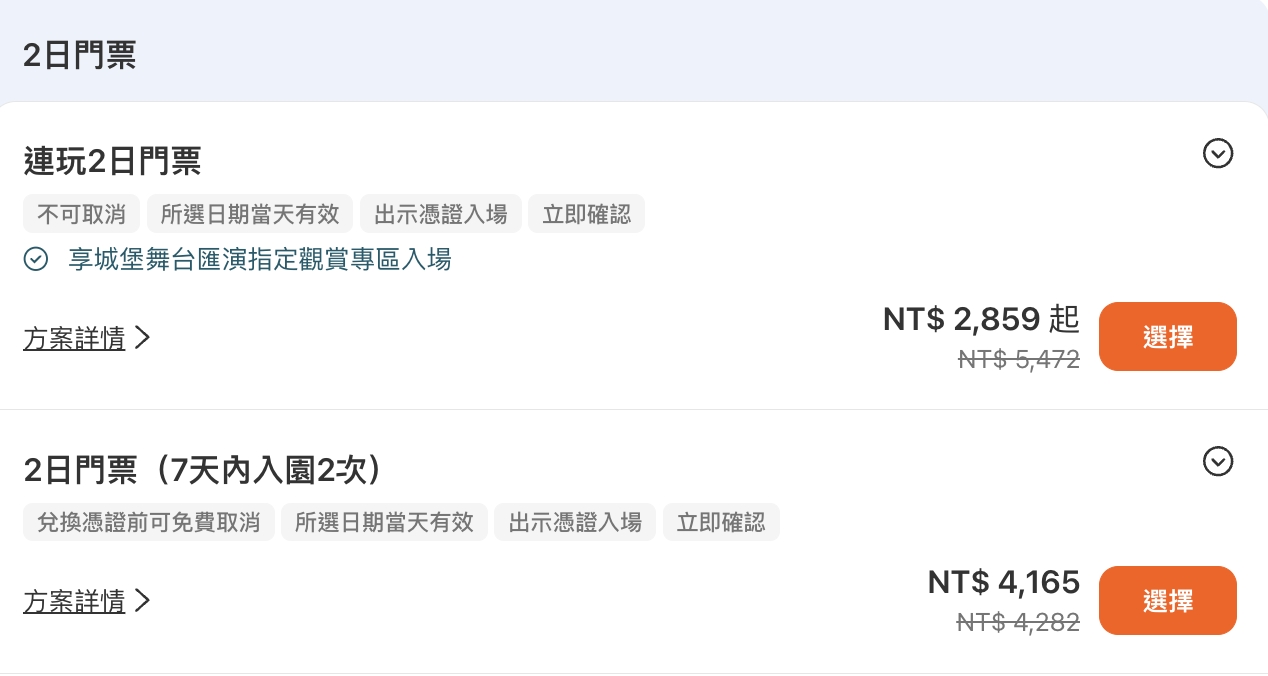Image resolution: width=1268 pixels, height=676 pixels.
Task: Click the downward chevron icon on first ticket row
Action: point(1218,154)
